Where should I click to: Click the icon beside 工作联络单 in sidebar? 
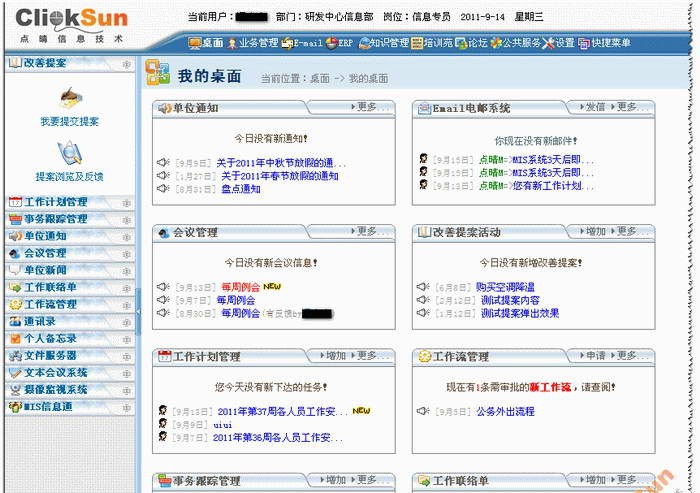pos(15,287)
